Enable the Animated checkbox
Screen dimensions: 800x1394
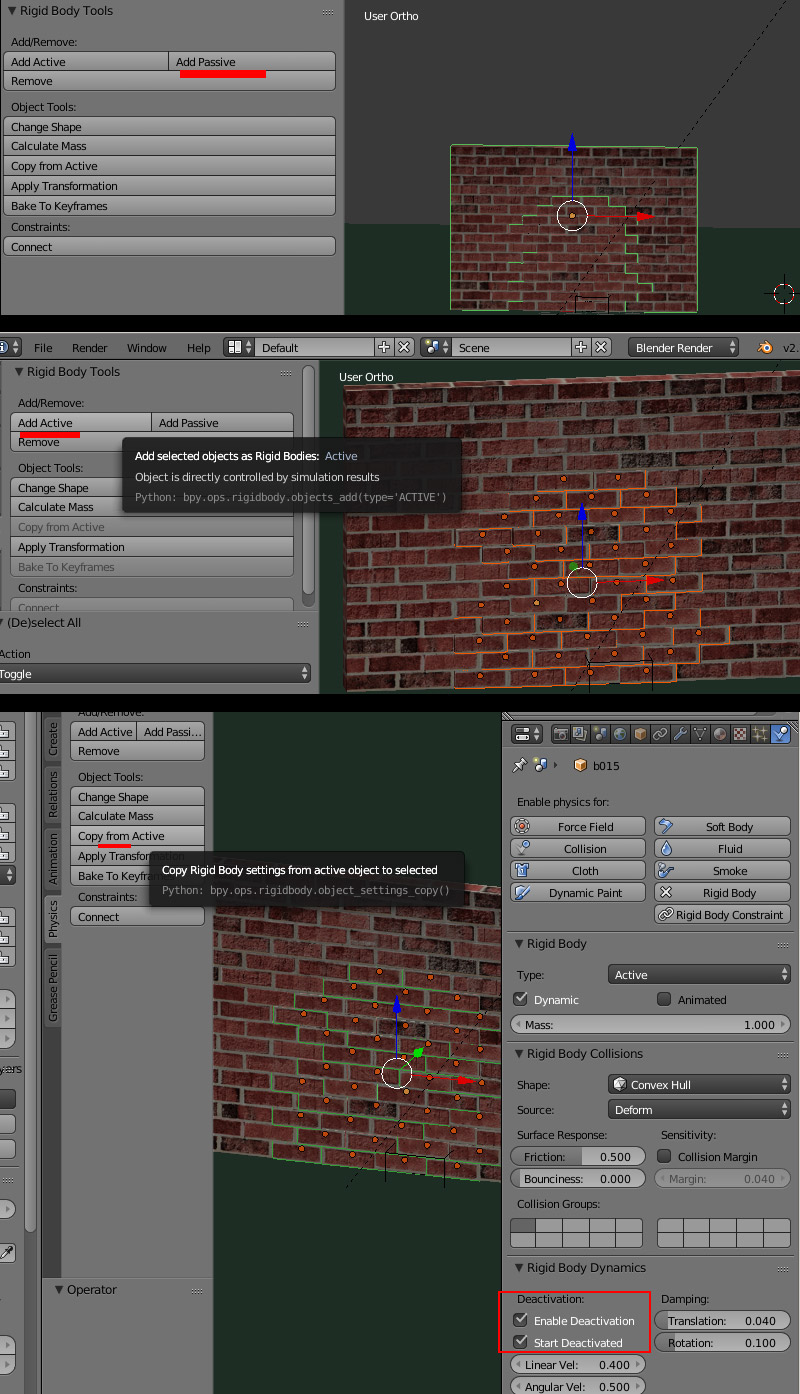click(664, 999)
